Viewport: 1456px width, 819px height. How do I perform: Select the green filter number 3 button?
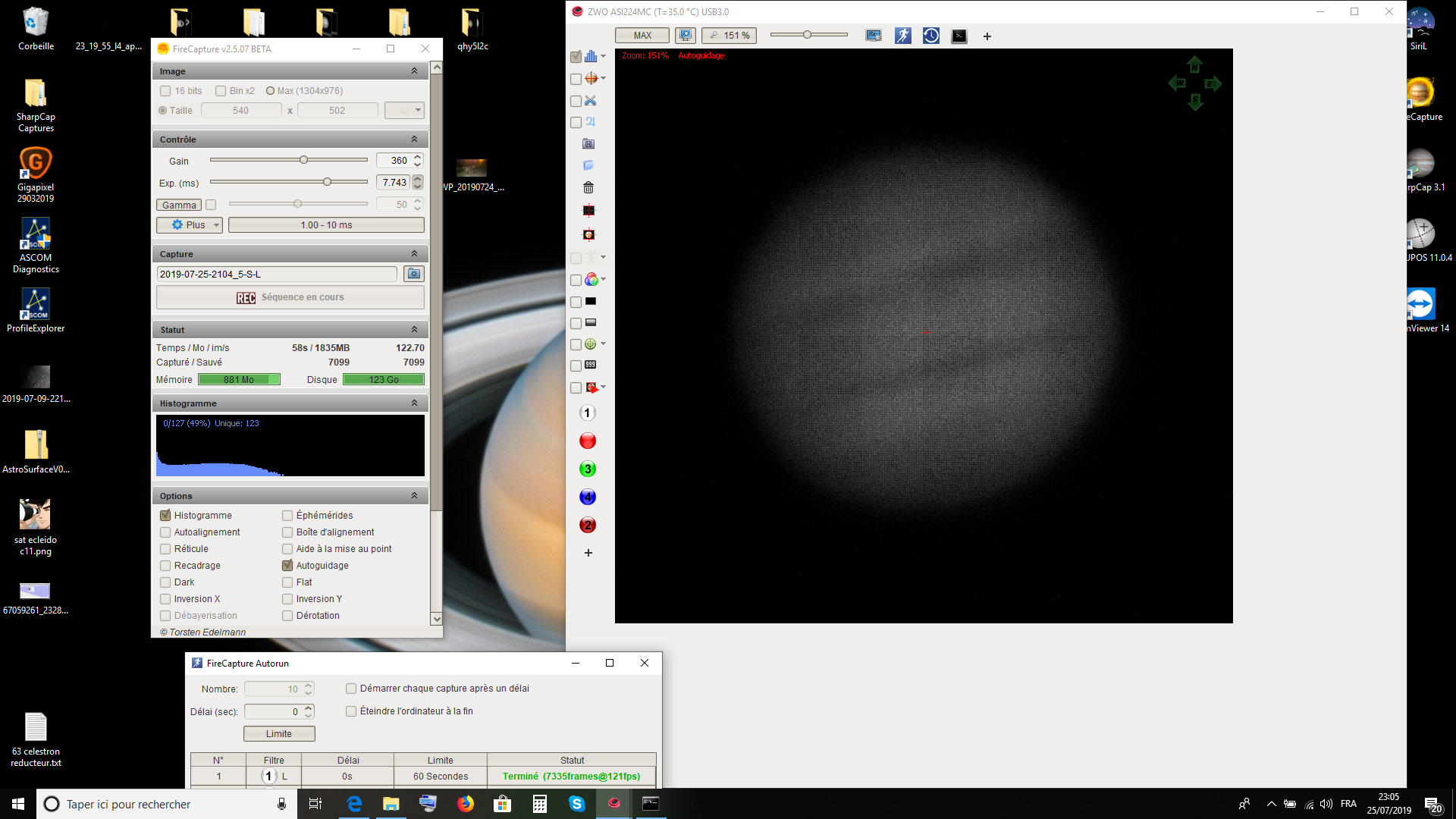588,469
